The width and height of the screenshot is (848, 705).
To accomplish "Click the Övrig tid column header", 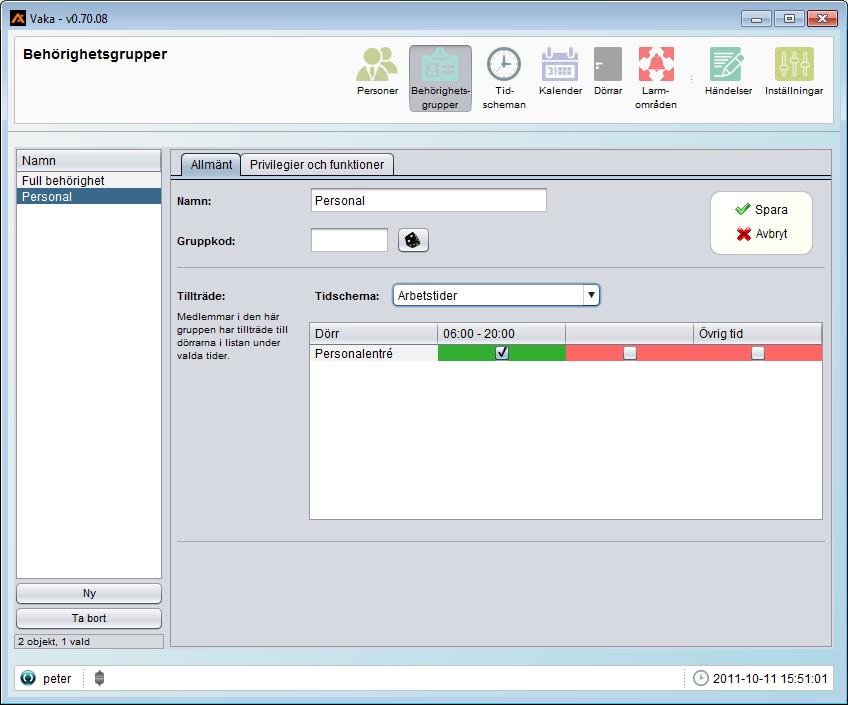I will (x=757, y=334).
